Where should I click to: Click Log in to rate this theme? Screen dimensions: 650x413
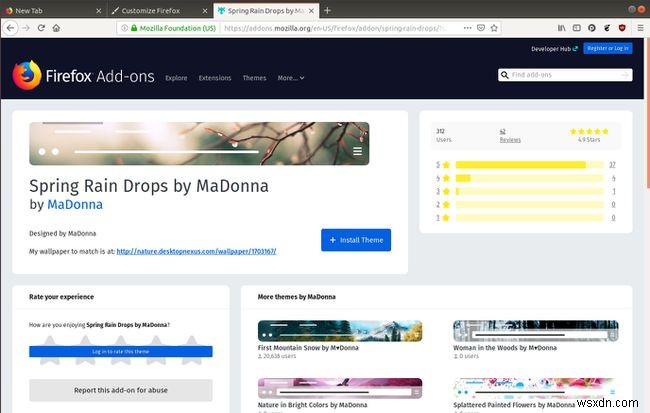pos(121,352)
